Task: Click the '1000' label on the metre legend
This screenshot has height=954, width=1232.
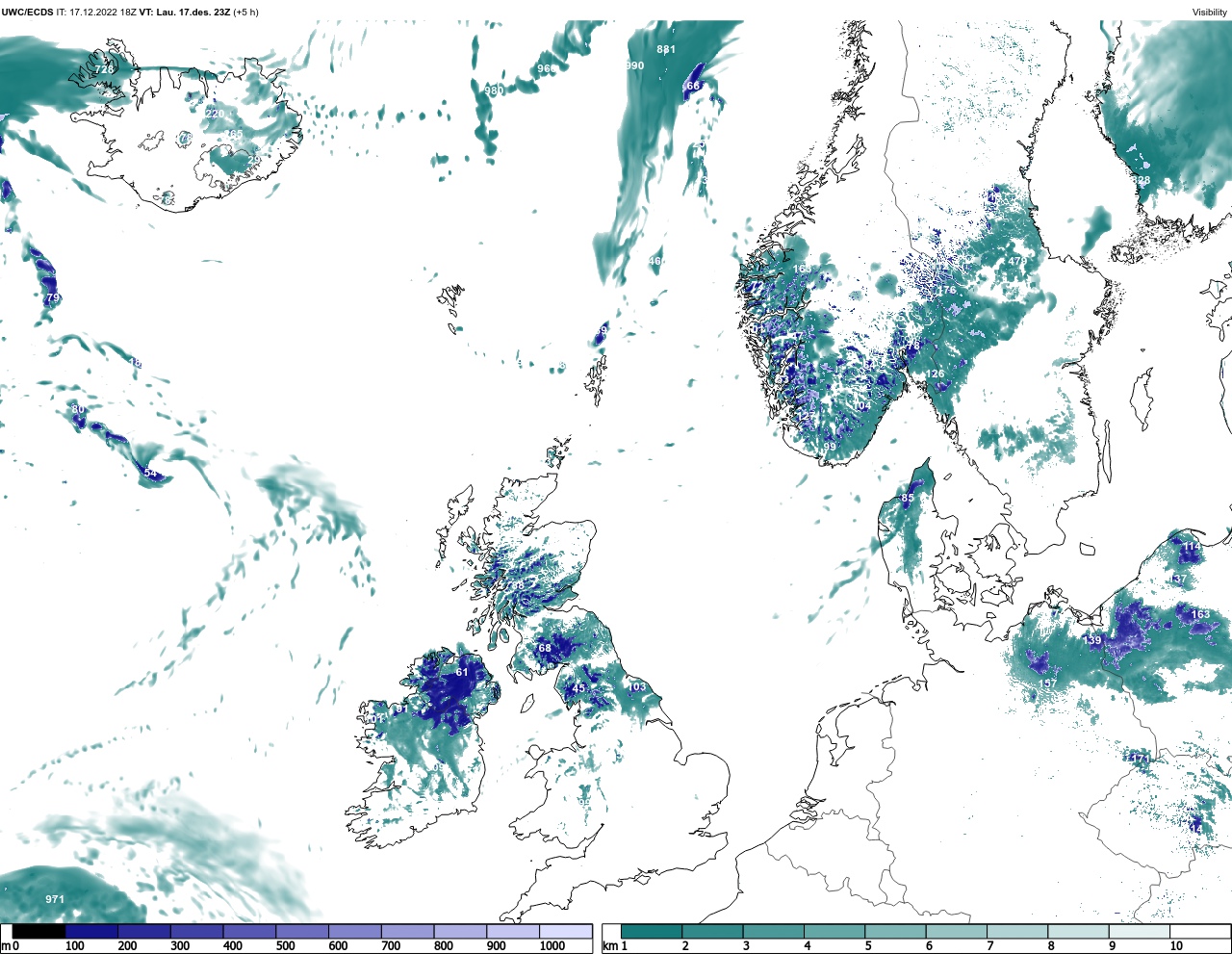Action: point(552,946)
